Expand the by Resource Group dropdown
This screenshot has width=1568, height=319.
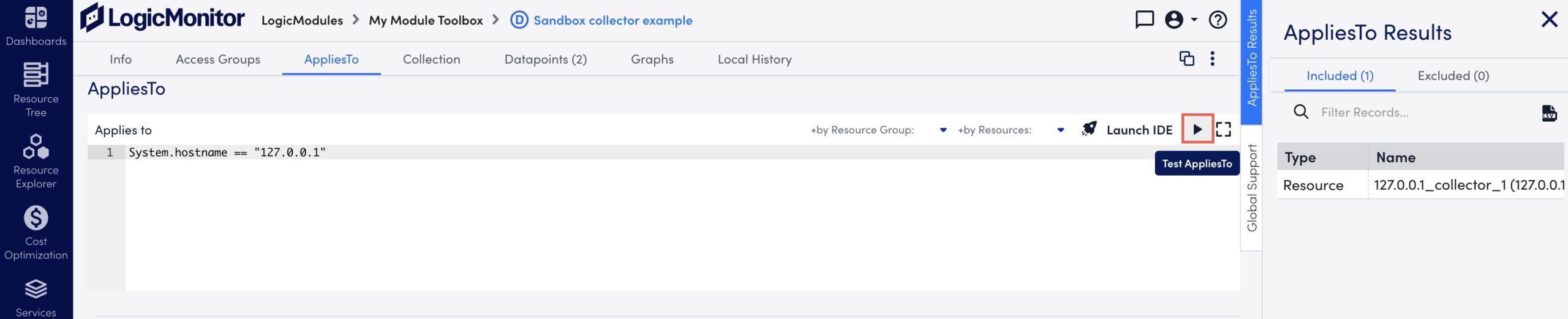(x=943, y=130)
